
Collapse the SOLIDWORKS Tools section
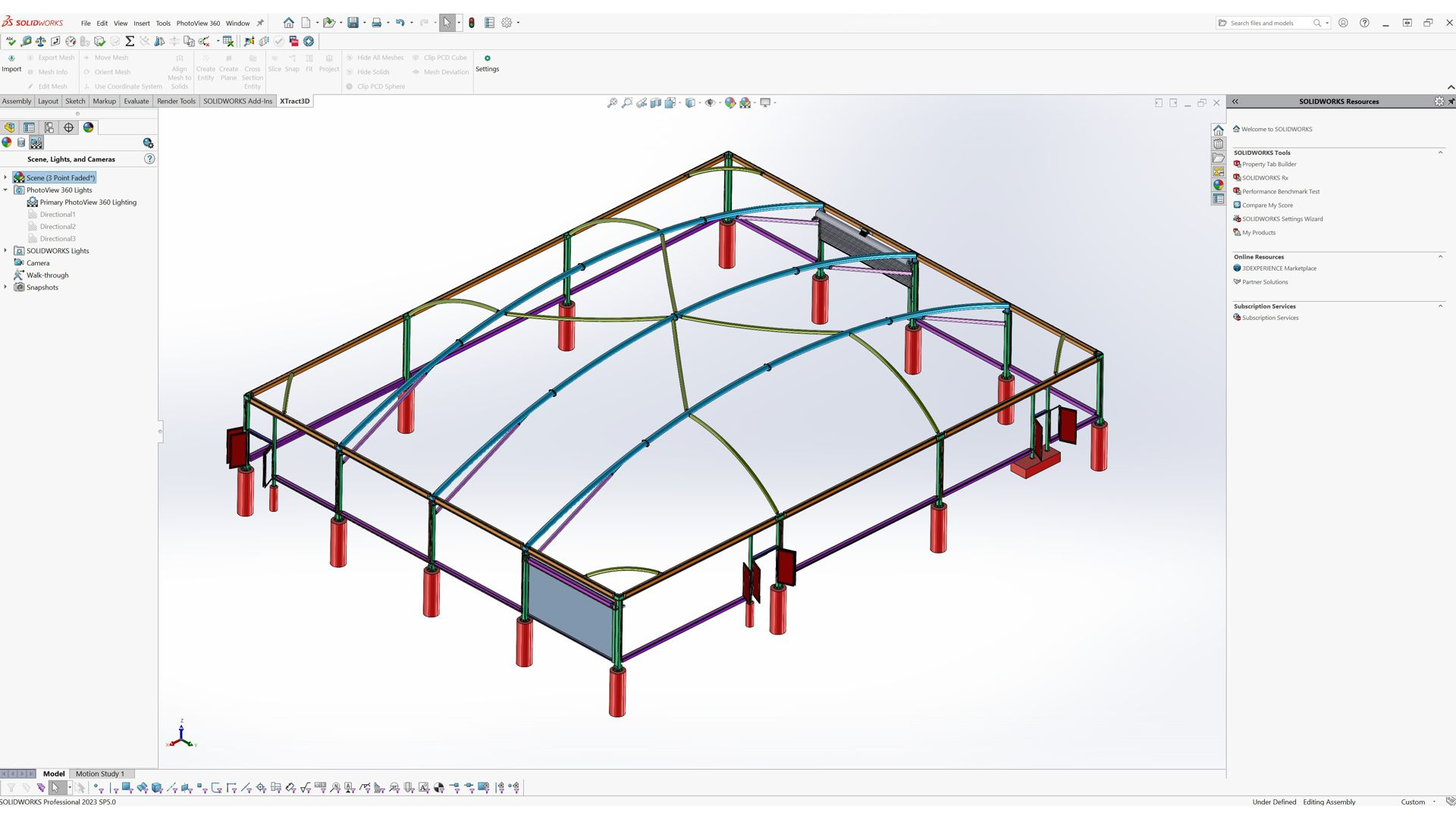1440,152
